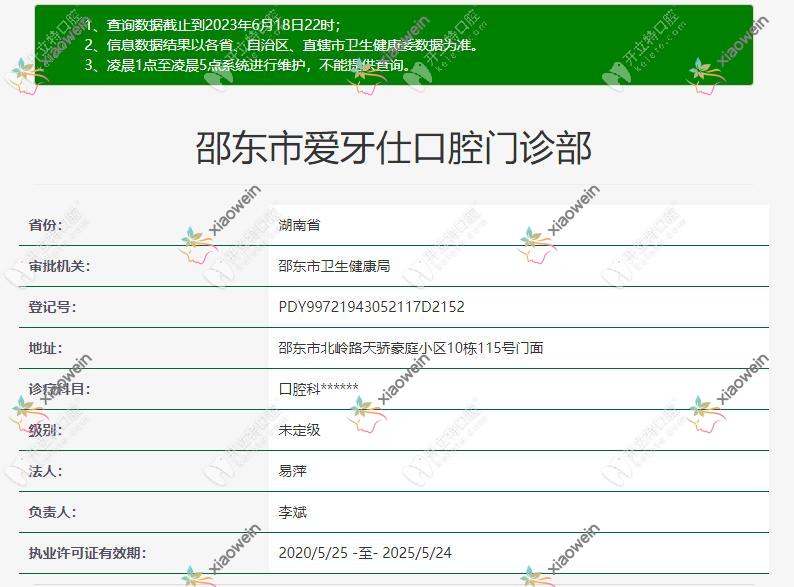Click the title 邵东市爱牙仕口腔门诊部
794x587 pixels.
[x=393, y=147]
